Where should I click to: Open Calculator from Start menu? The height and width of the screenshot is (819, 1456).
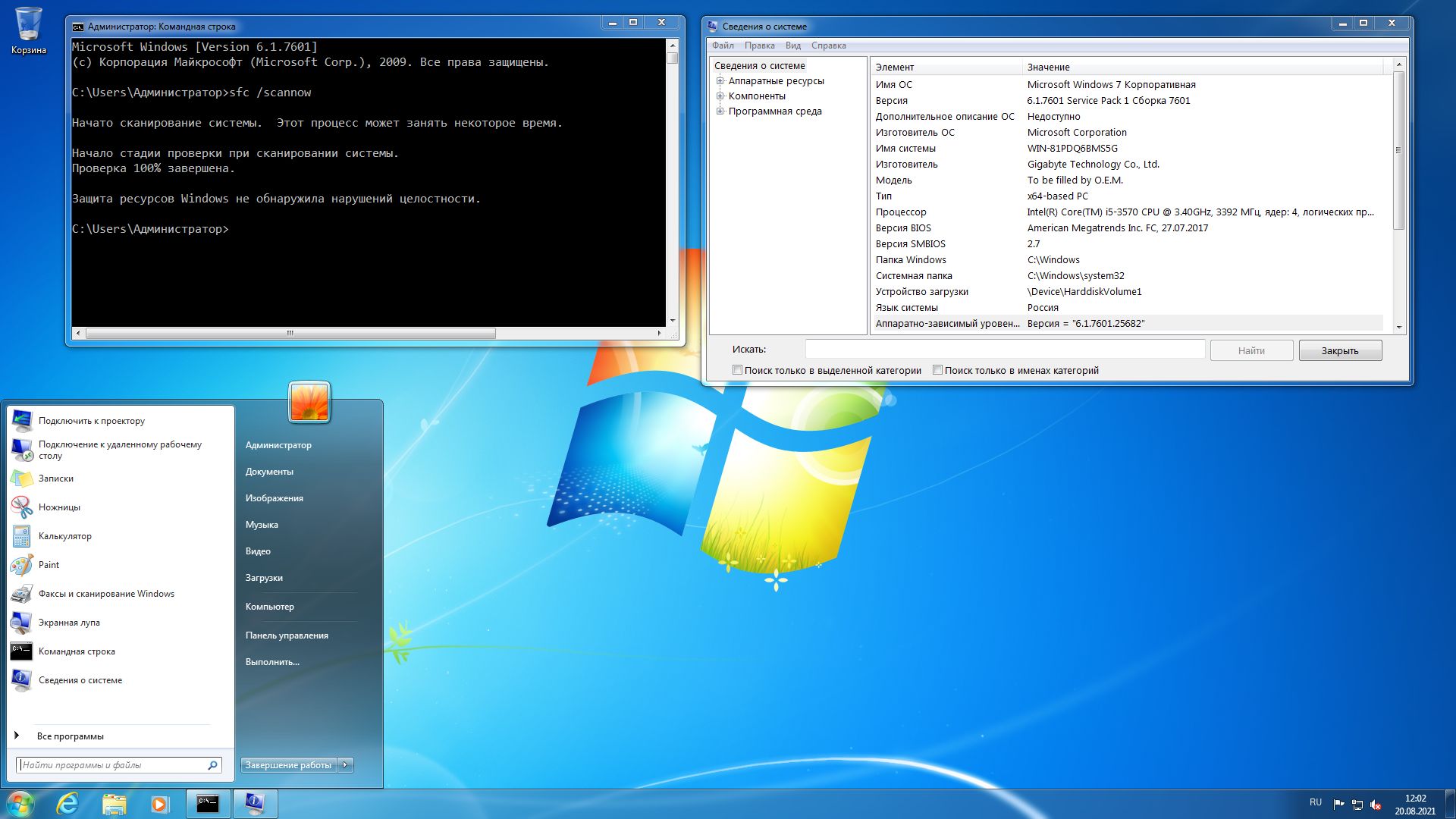(x=64, y=536)
